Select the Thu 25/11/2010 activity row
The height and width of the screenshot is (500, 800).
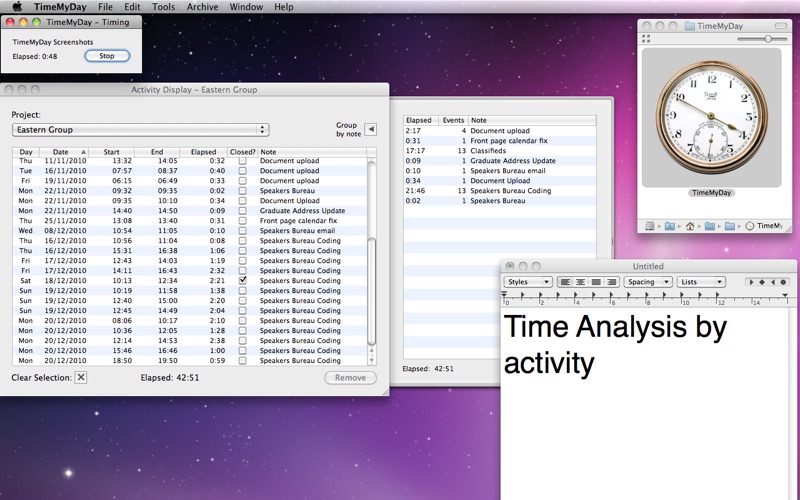(x=189, y=220)
